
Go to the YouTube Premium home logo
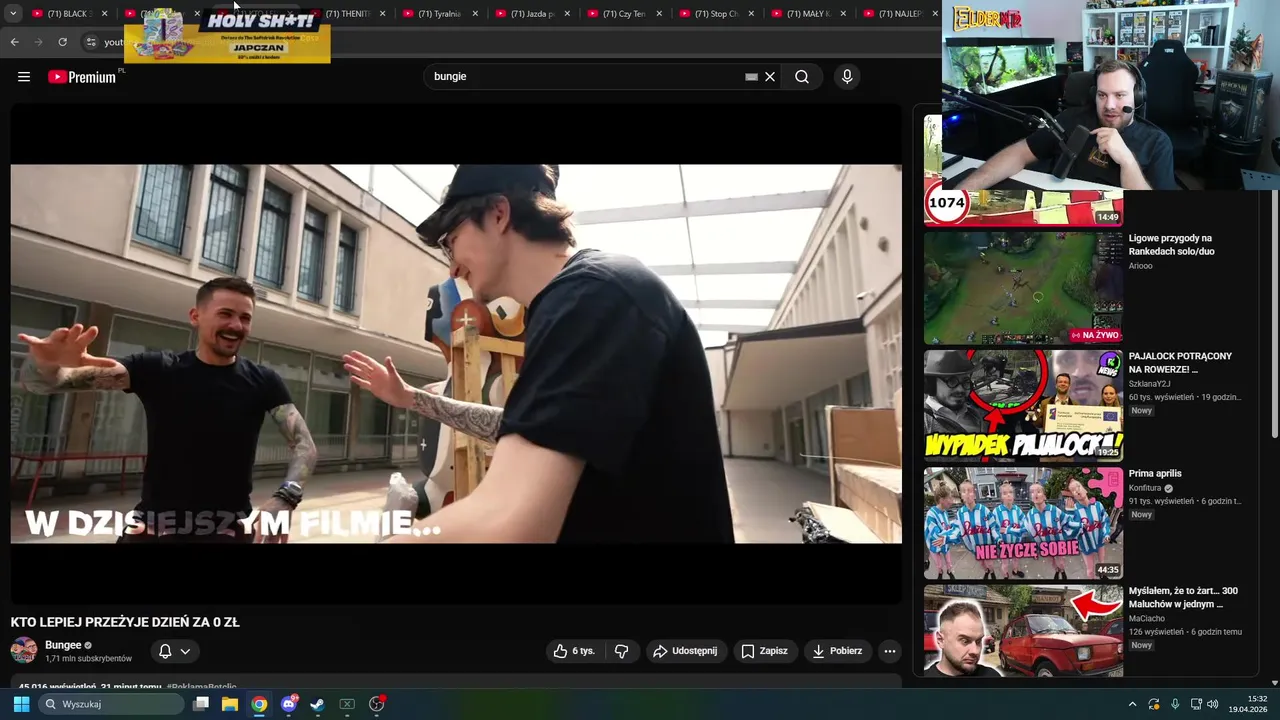click(82, 77)
